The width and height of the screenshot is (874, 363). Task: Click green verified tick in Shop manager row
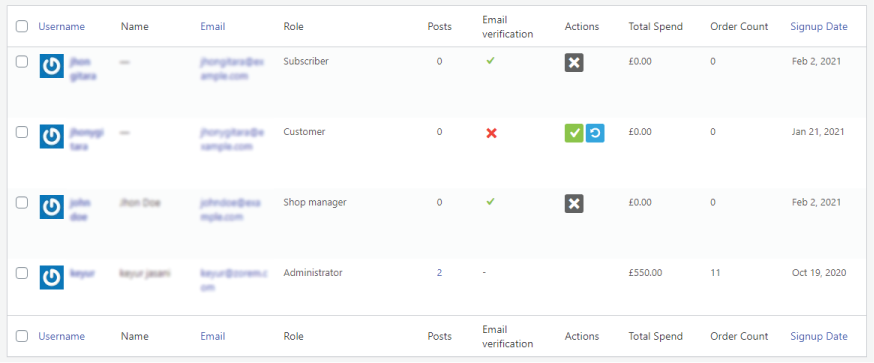[491, 202]
